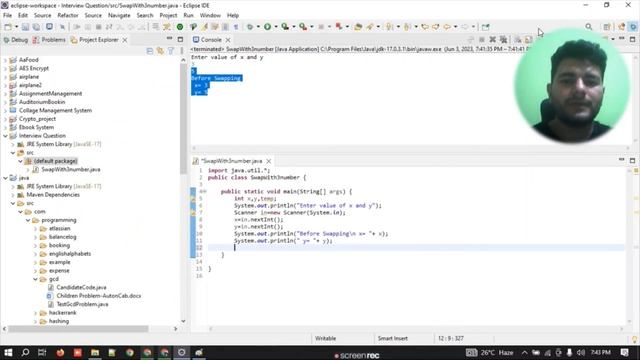Click the Coverage launch toolbar icon
Screen dimensions: 640x360
pyautogui.click(x=285, y=27)
